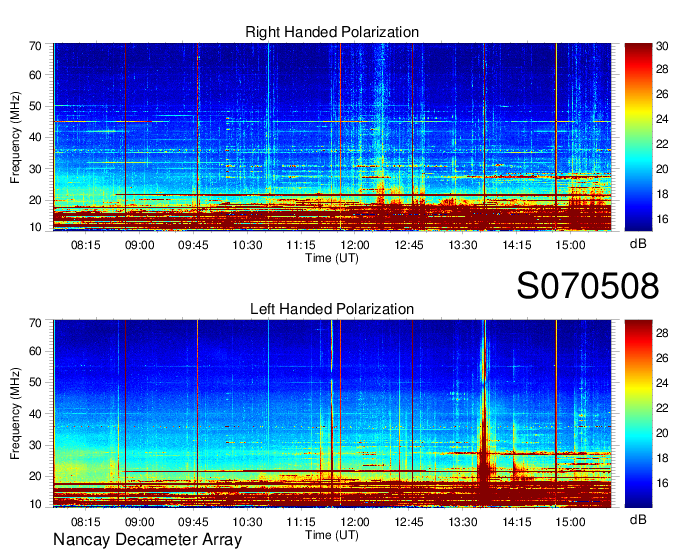Click the 11:15 time tick of Left Handed plot
680x552 pixels.
coord(301,522)
